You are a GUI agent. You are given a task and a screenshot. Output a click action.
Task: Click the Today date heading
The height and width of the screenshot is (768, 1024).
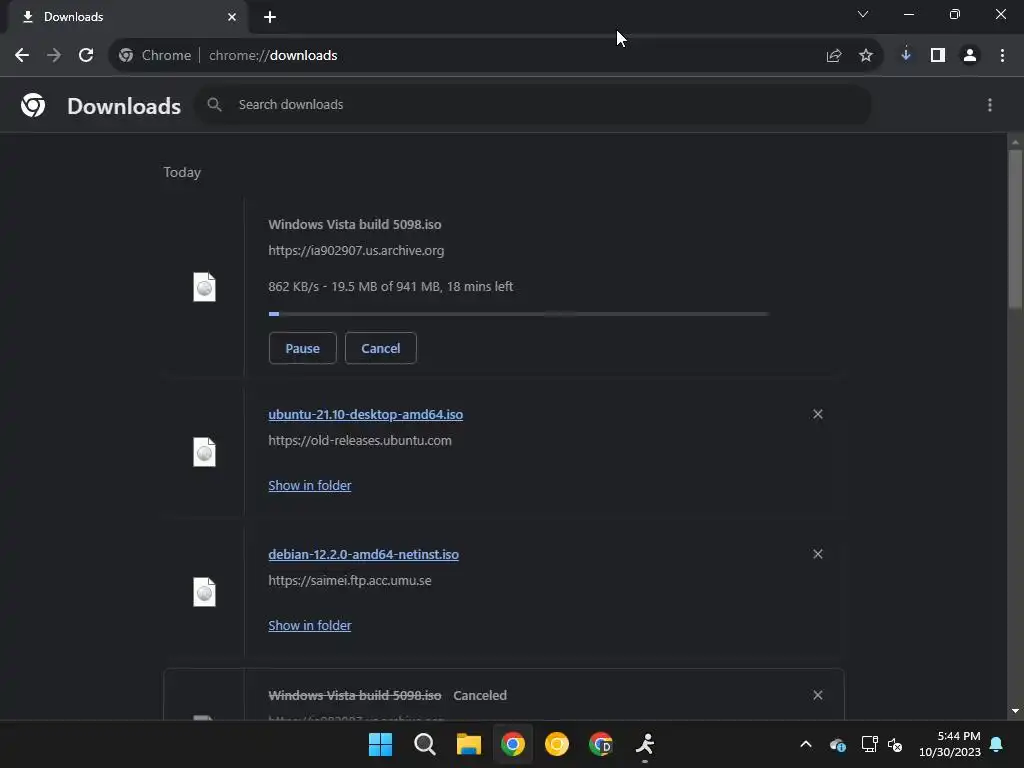pos(182,172)
